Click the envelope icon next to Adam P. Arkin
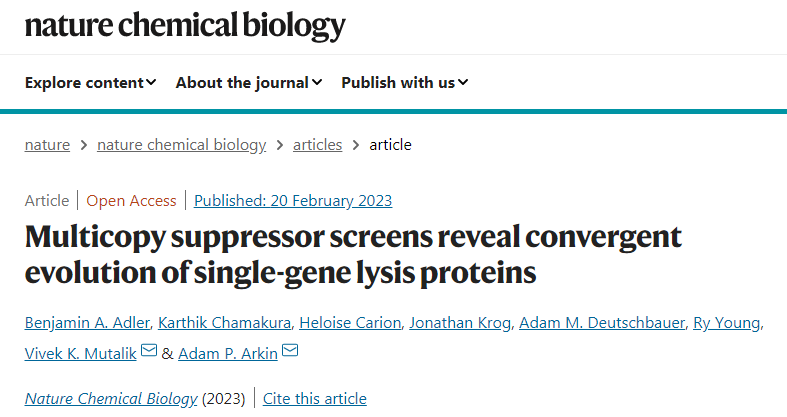 click(291, 351)
